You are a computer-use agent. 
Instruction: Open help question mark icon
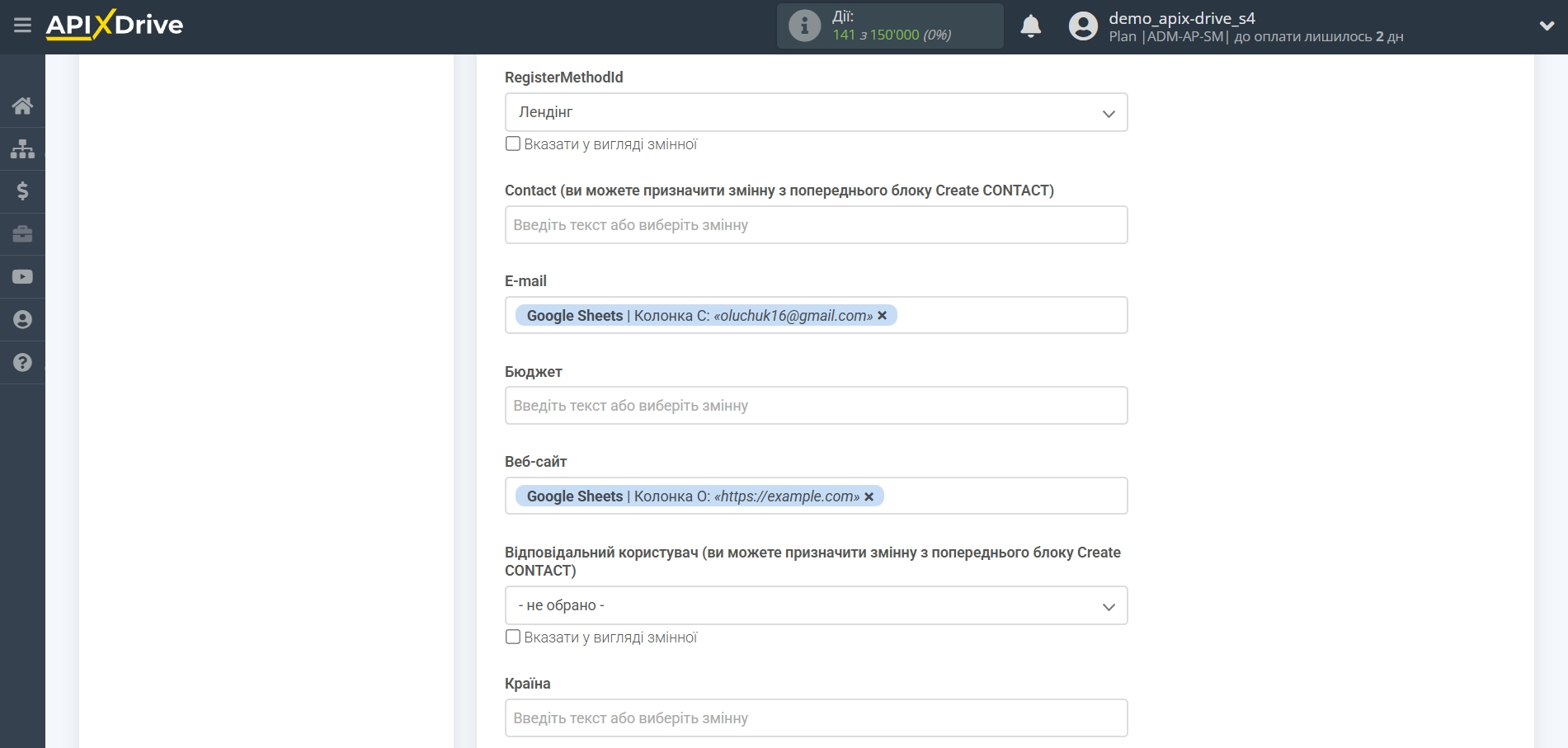(x=22, y=363)
